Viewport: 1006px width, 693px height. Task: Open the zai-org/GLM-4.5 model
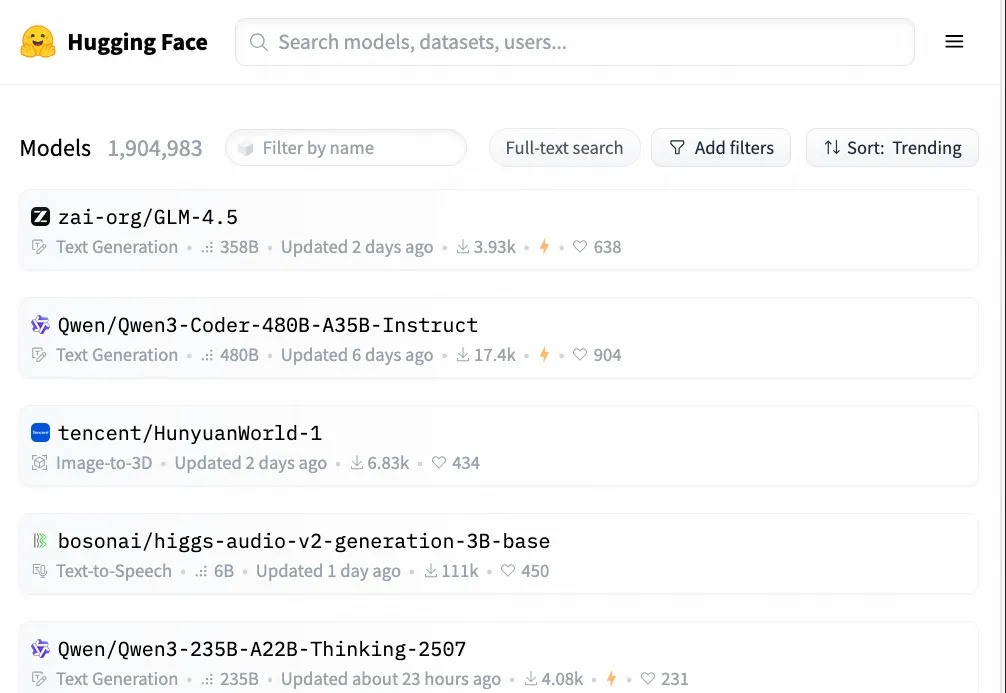[148, 217]
